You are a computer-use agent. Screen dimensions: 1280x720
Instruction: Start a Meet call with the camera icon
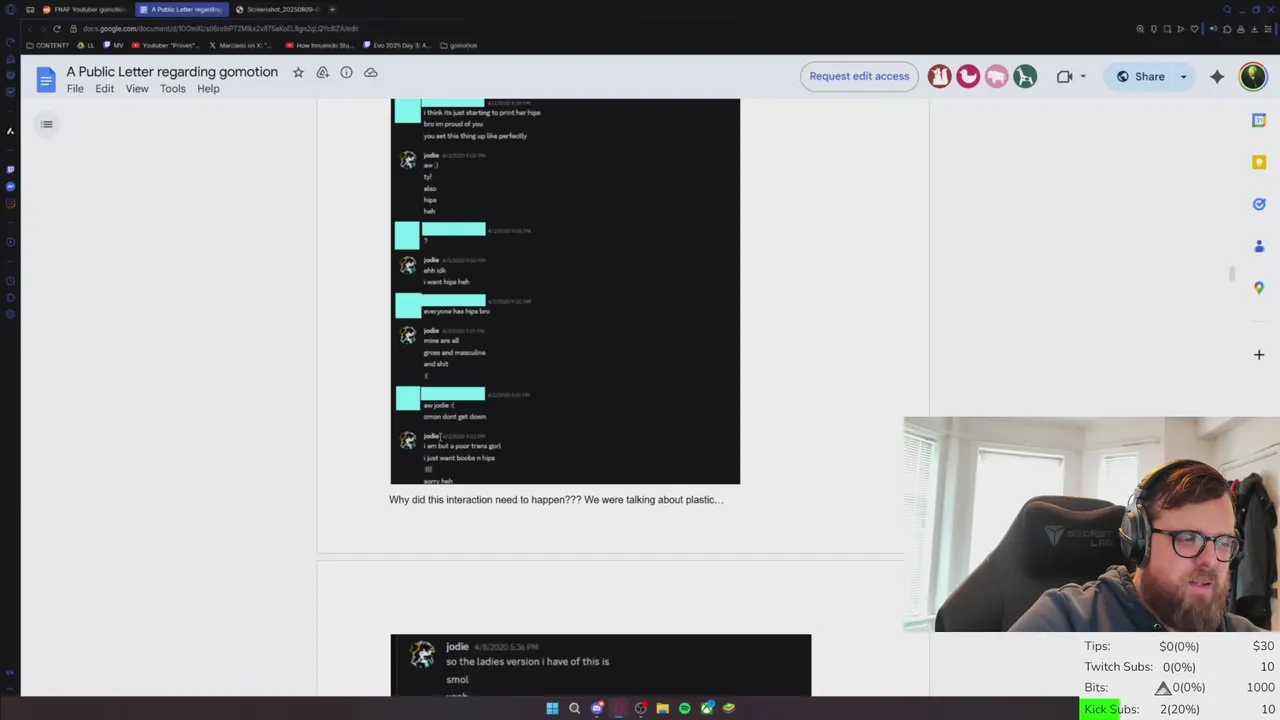1065,76
